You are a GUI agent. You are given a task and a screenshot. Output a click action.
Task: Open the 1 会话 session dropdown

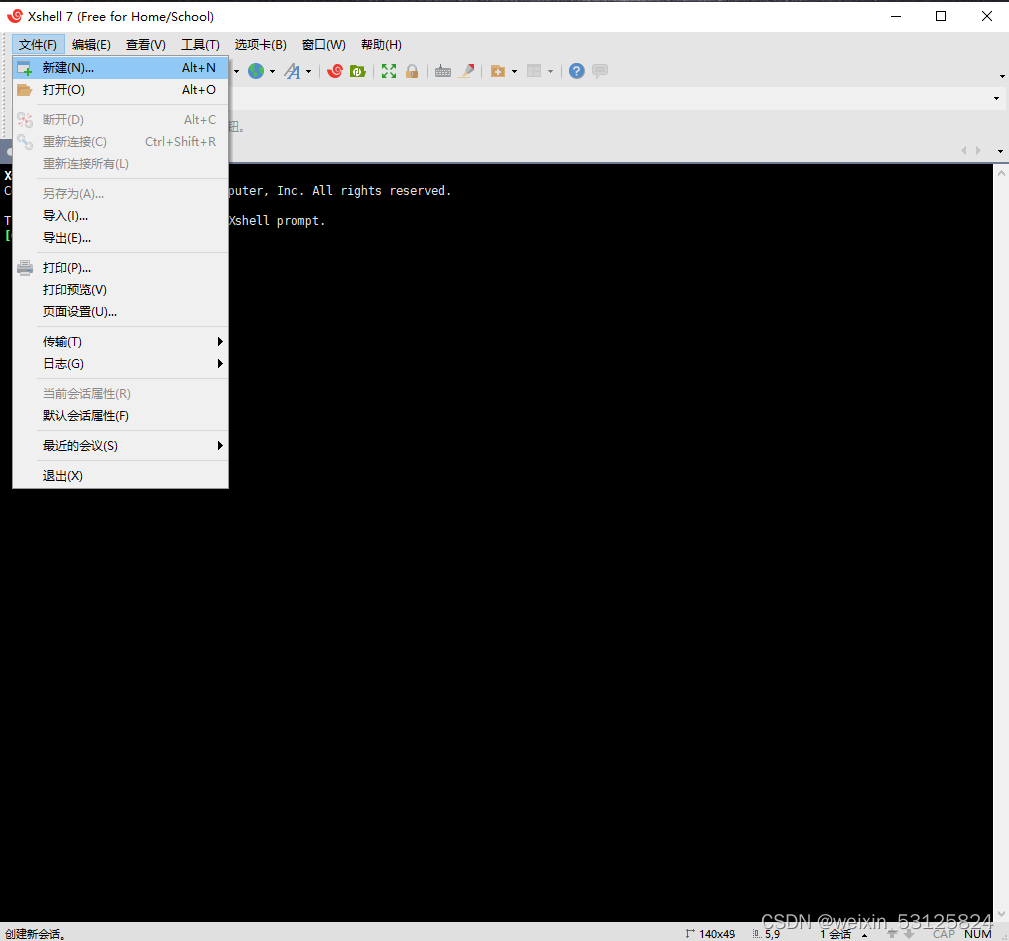tap(838, 933)
